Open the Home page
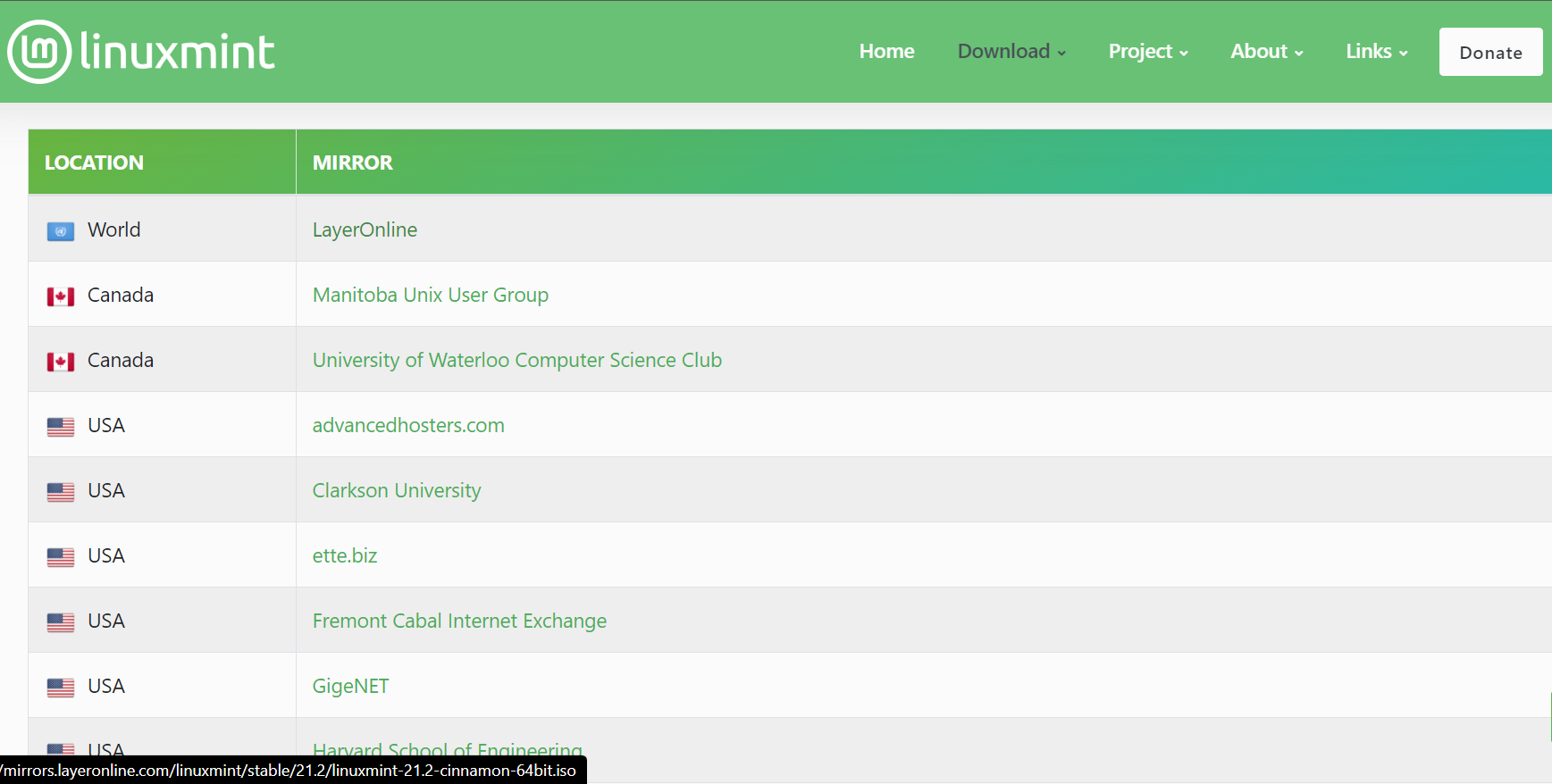Image resolution: width=1552 pixels, height=784 pixels. [886, 52]
